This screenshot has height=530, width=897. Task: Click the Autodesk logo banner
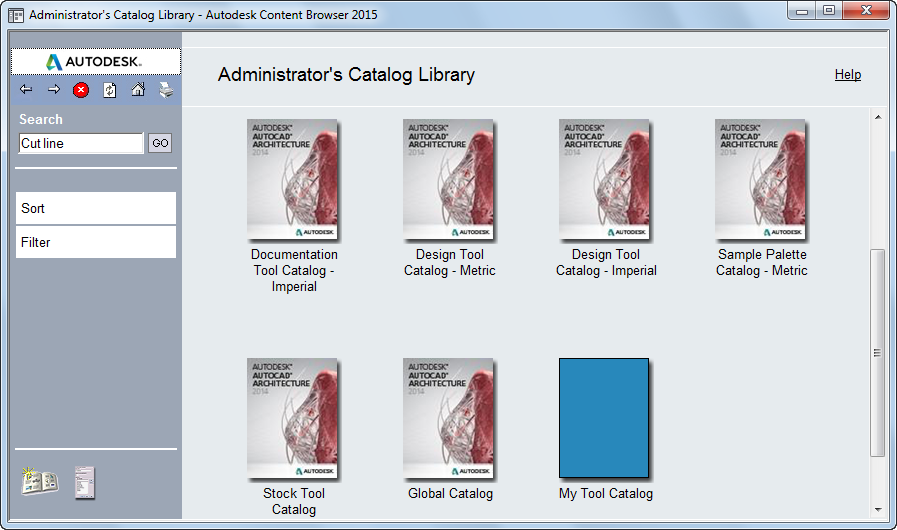click(x=96, y=62)
